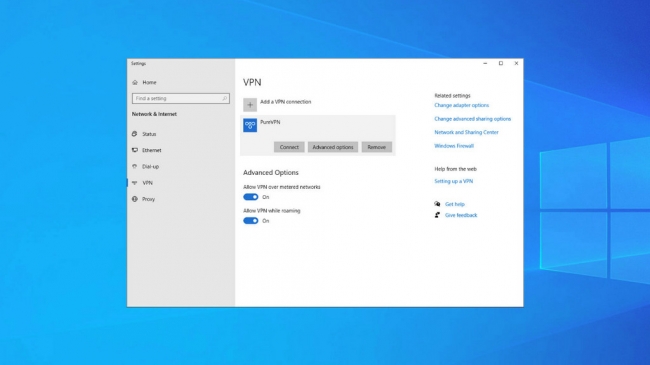The image size is (650, 365).
Task: Click the Give feedback link
Action: point(461,215)
